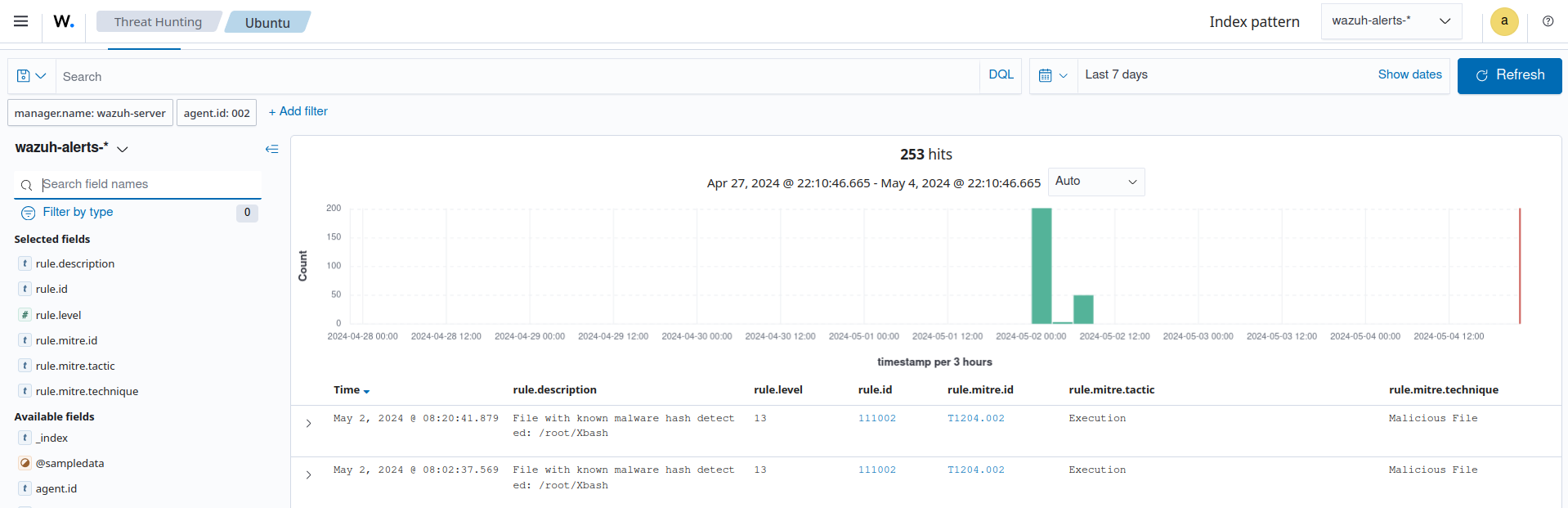Collapse the fields sidebar panel
Viewport: 1568px width, 508px height.
click(x=271, y=149)
